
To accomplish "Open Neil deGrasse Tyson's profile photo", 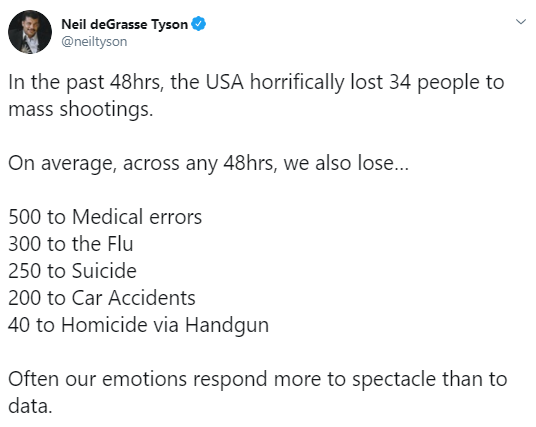I will [x=30, y=32].
